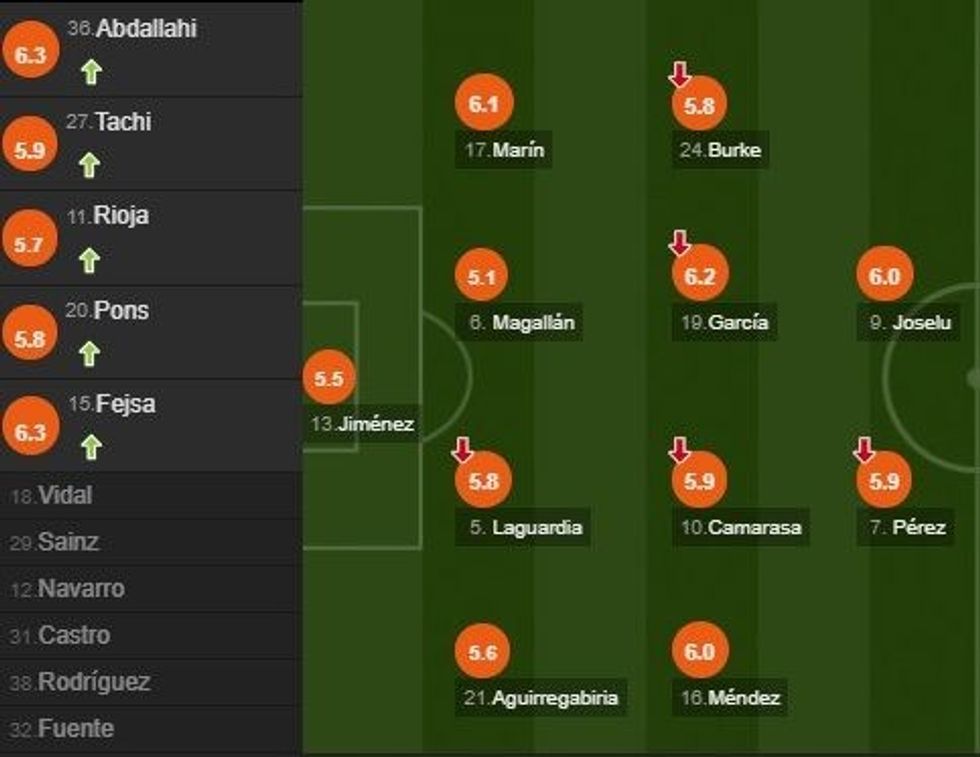Select the 16.Méndez name label
980x757 pixels.
pos(729,698)
